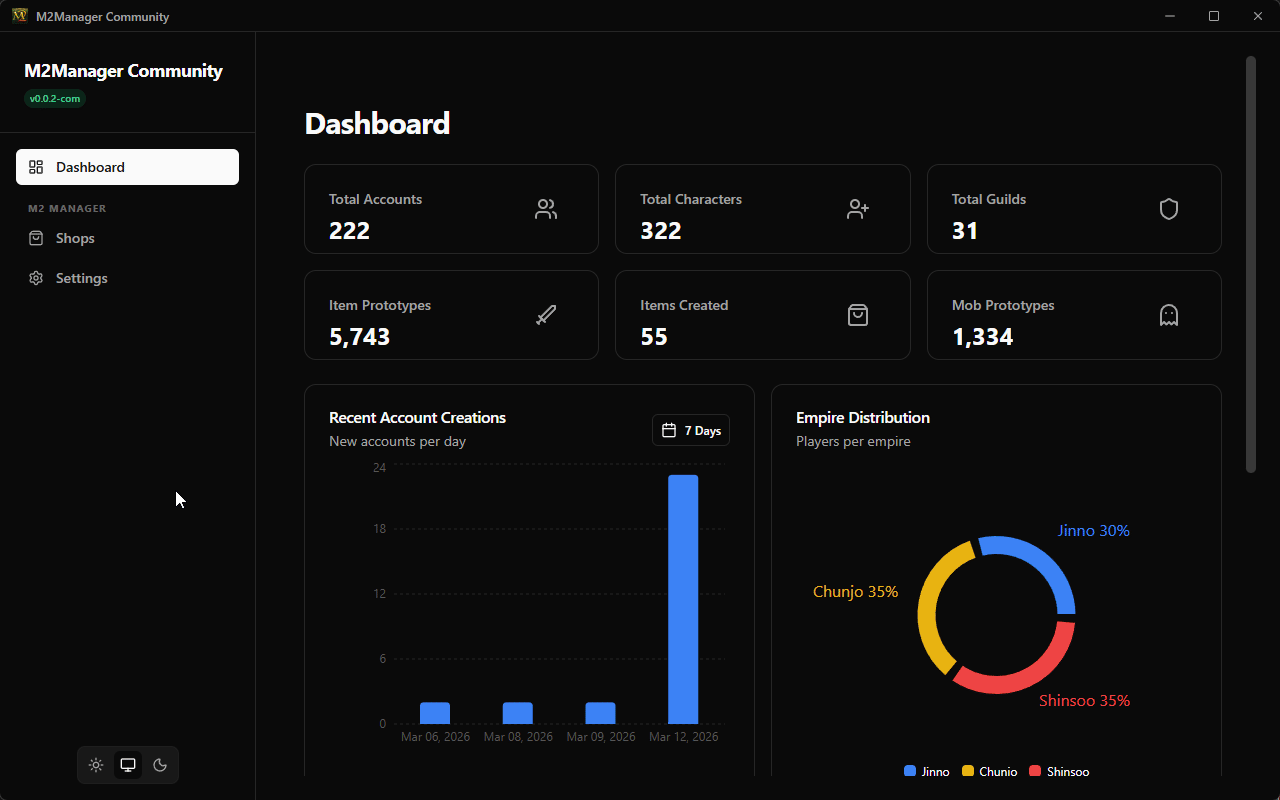
Task: Click the green v0.0.2-com version badge
Action: 55,99
